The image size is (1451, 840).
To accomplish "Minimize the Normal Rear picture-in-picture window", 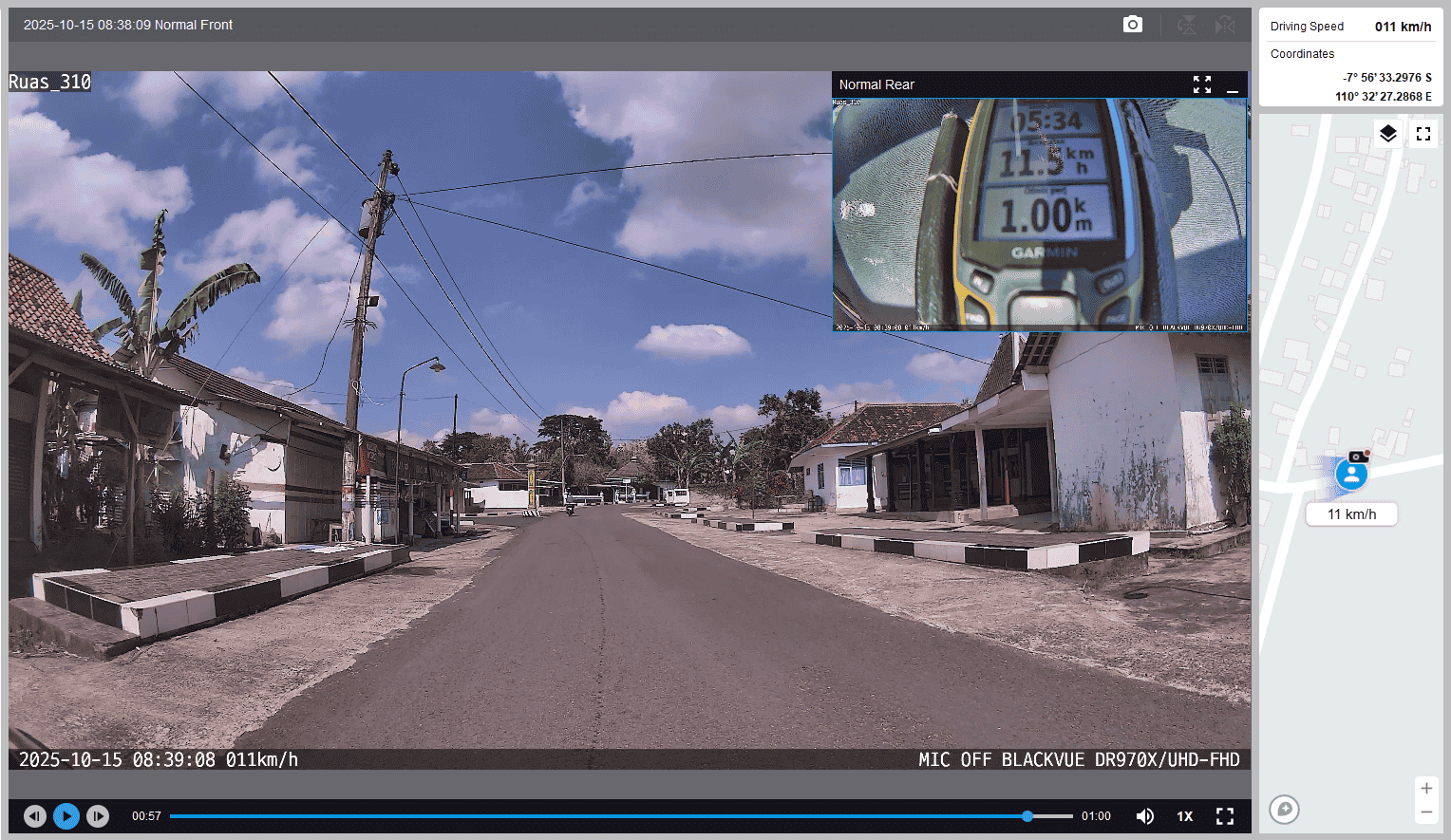I will point(1233,85).
